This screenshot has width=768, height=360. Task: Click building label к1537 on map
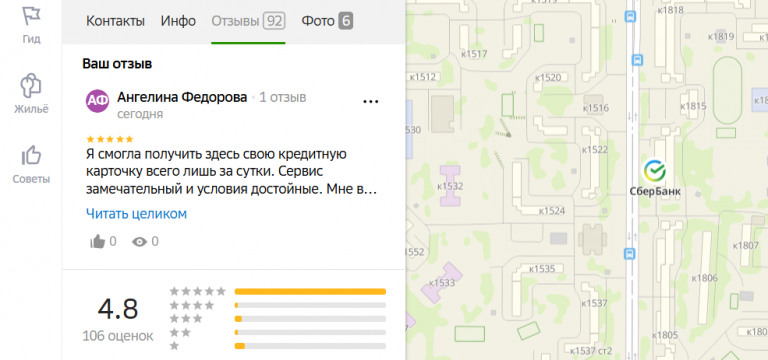pyautogui.click(x=595, y=303)
